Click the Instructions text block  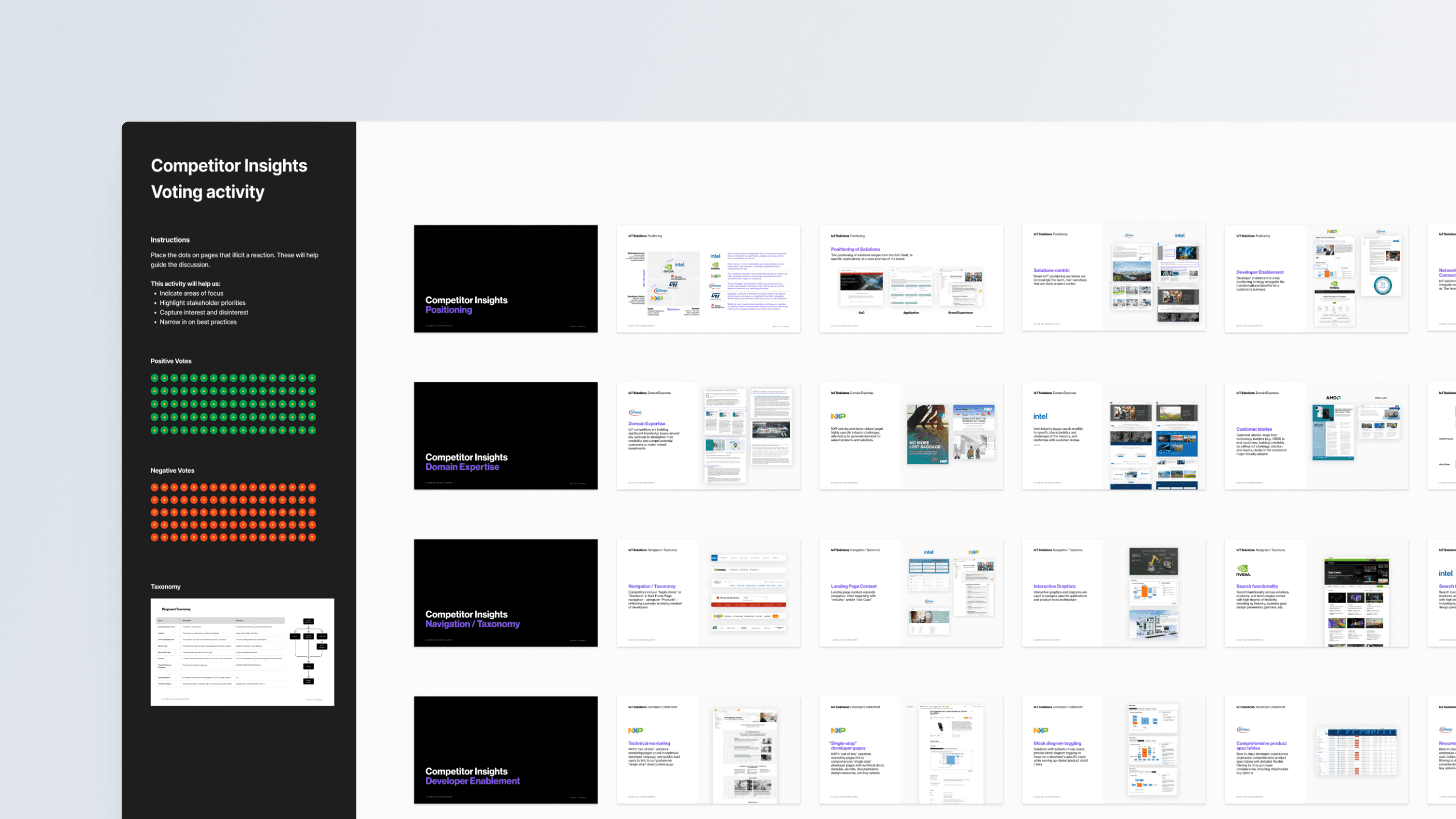(x=234, y=260)
